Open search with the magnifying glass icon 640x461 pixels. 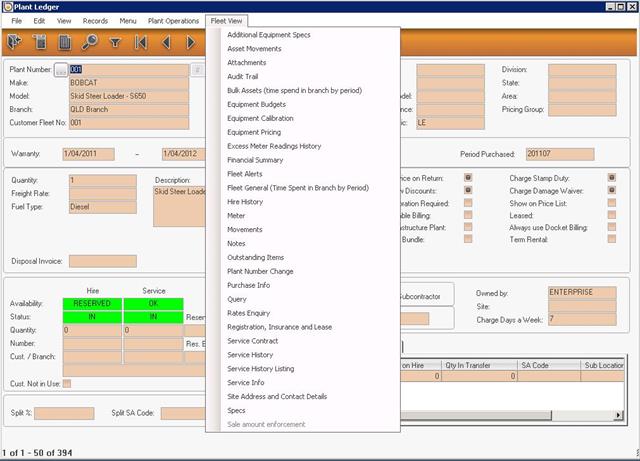pyautogui.click(x=90, y=42)
